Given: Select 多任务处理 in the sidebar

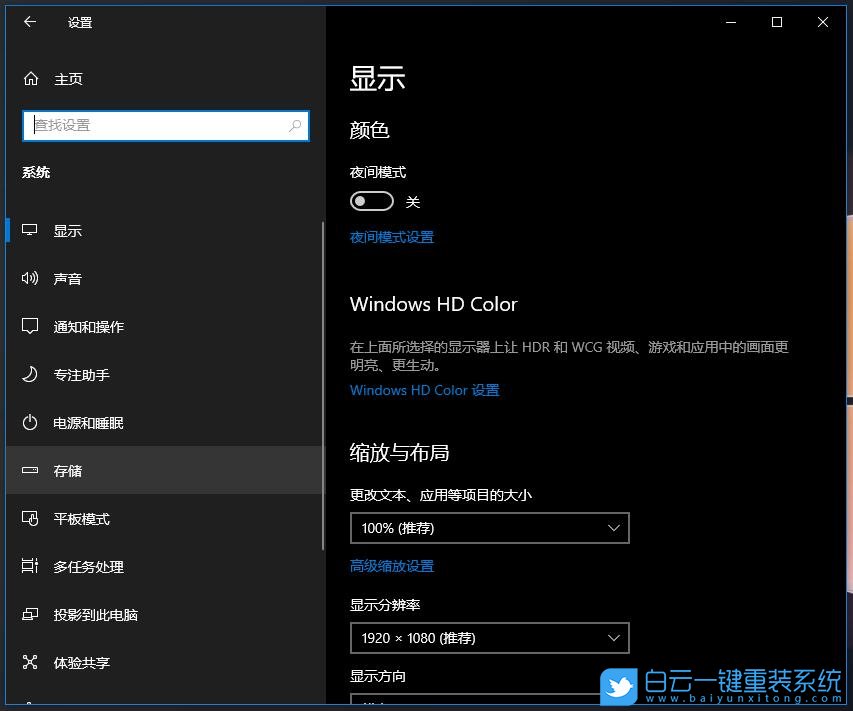Looking at the screenshot, I should point(89,567).
